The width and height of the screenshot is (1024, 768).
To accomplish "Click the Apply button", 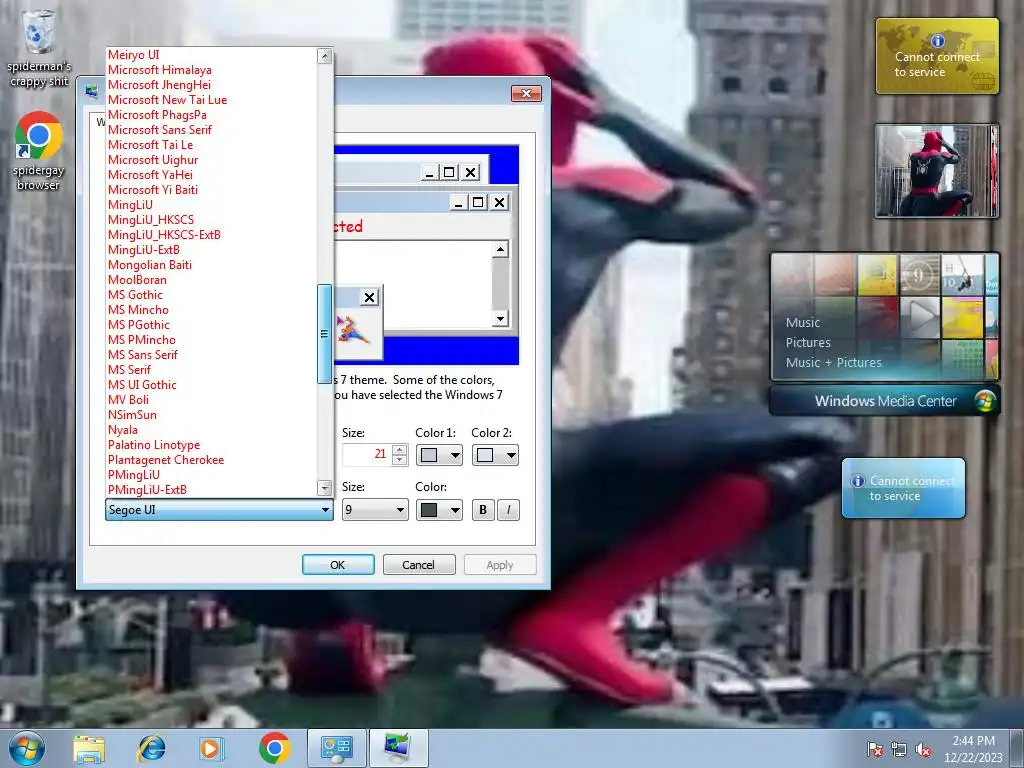I will pyautogui.click(x=500, y=565).
